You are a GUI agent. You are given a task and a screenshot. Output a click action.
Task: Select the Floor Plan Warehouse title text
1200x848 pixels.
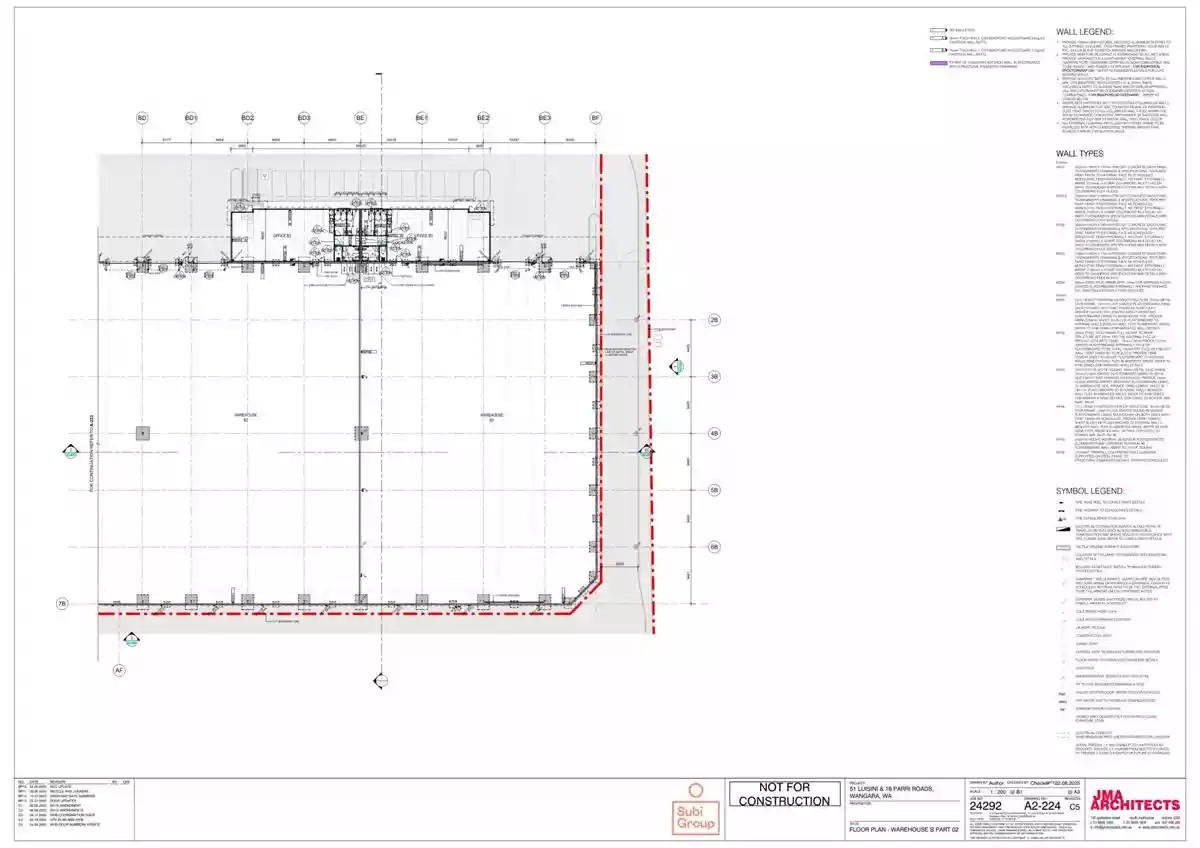click(x=904, y=829)
